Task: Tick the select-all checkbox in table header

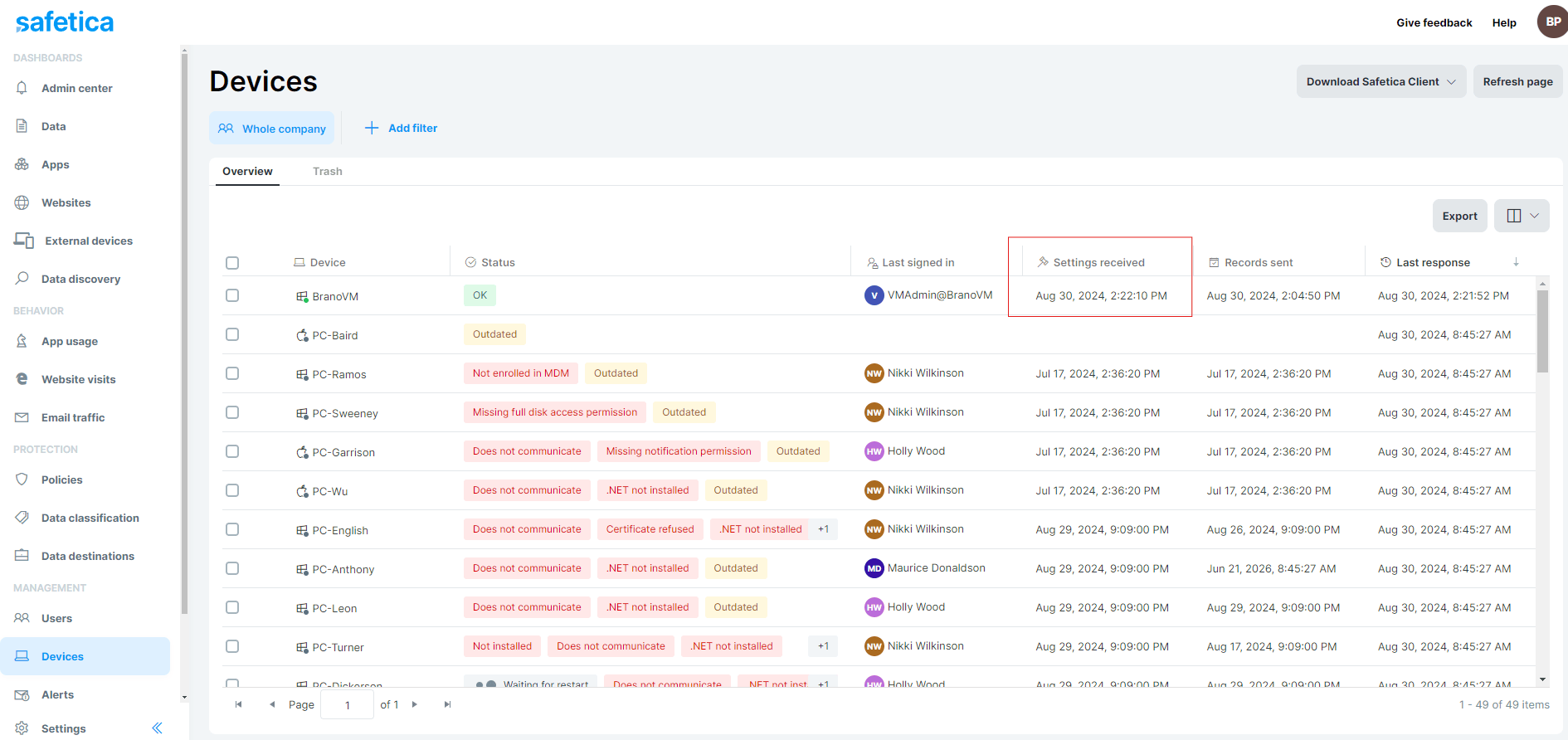Action: [232, 263]
